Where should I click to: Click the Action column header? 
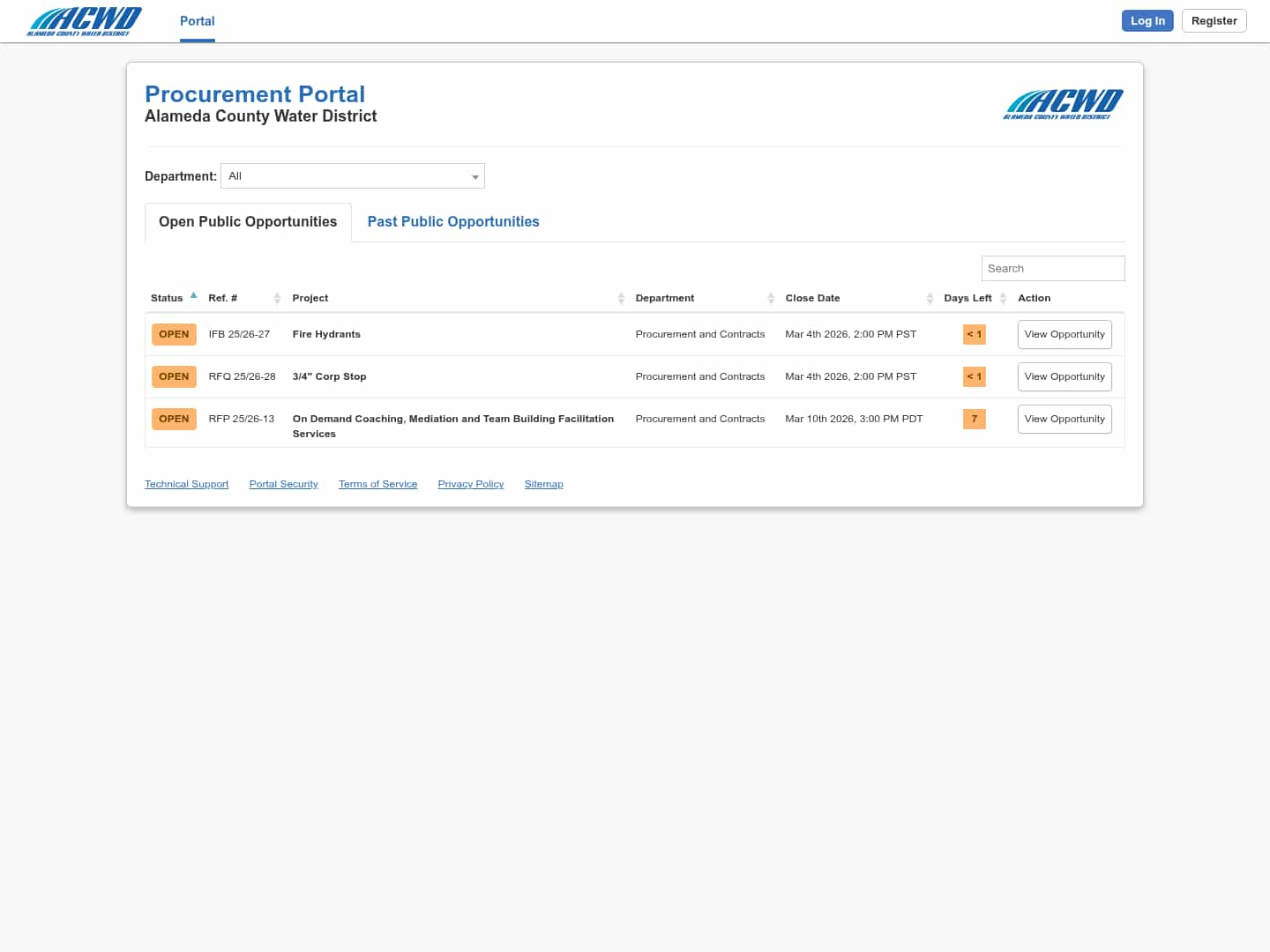pos(1034,298)
